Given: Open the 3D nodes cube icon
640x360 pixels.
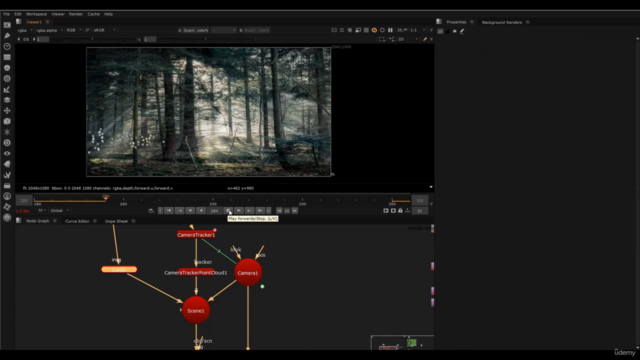Looking at the screenshot, I should click(7, 121).
